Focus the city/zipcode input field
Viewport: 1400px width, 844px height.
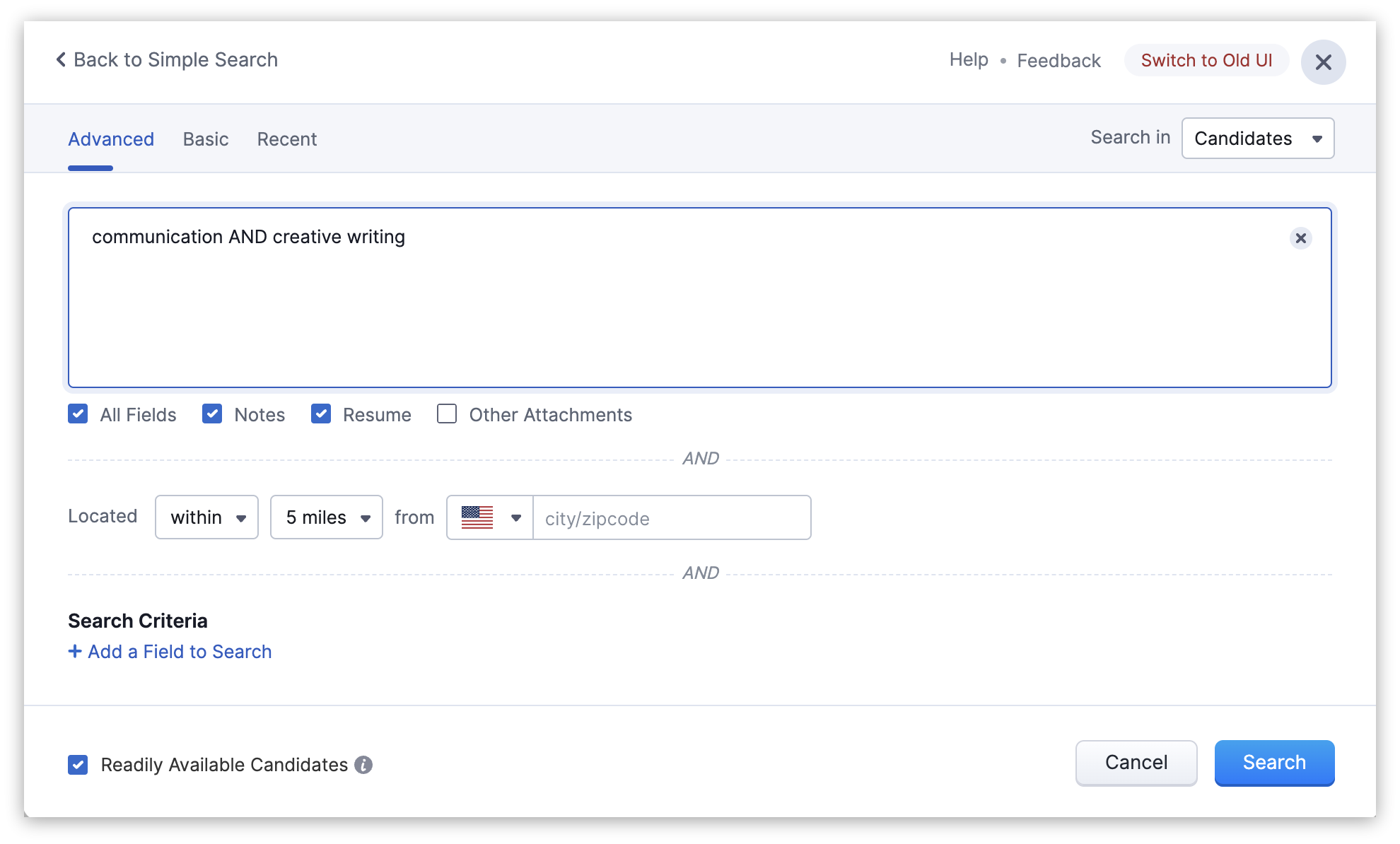coord(671,518)
